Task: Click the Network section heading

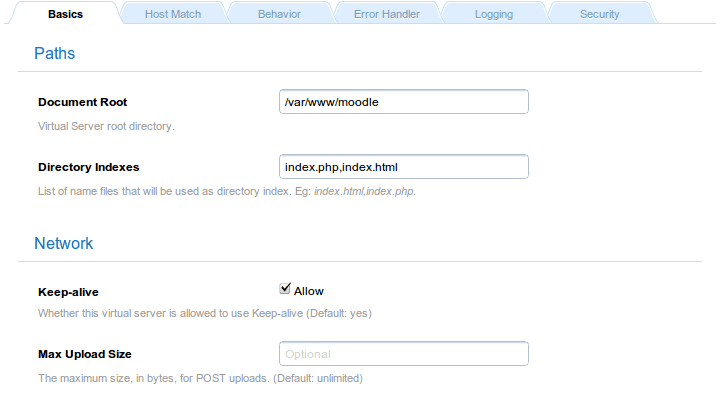Action: pos(64,243)
